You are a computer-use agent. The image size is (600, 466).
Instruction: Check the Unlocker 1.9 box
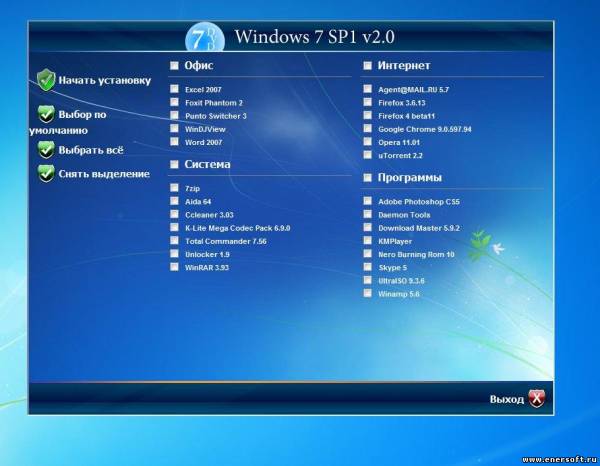pyautogui.click(x=174, y=254)
